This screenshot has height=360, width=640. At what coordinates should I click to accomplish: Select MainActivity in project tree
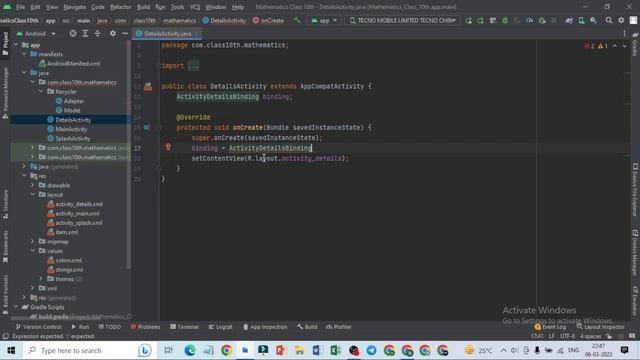point(67,129)
